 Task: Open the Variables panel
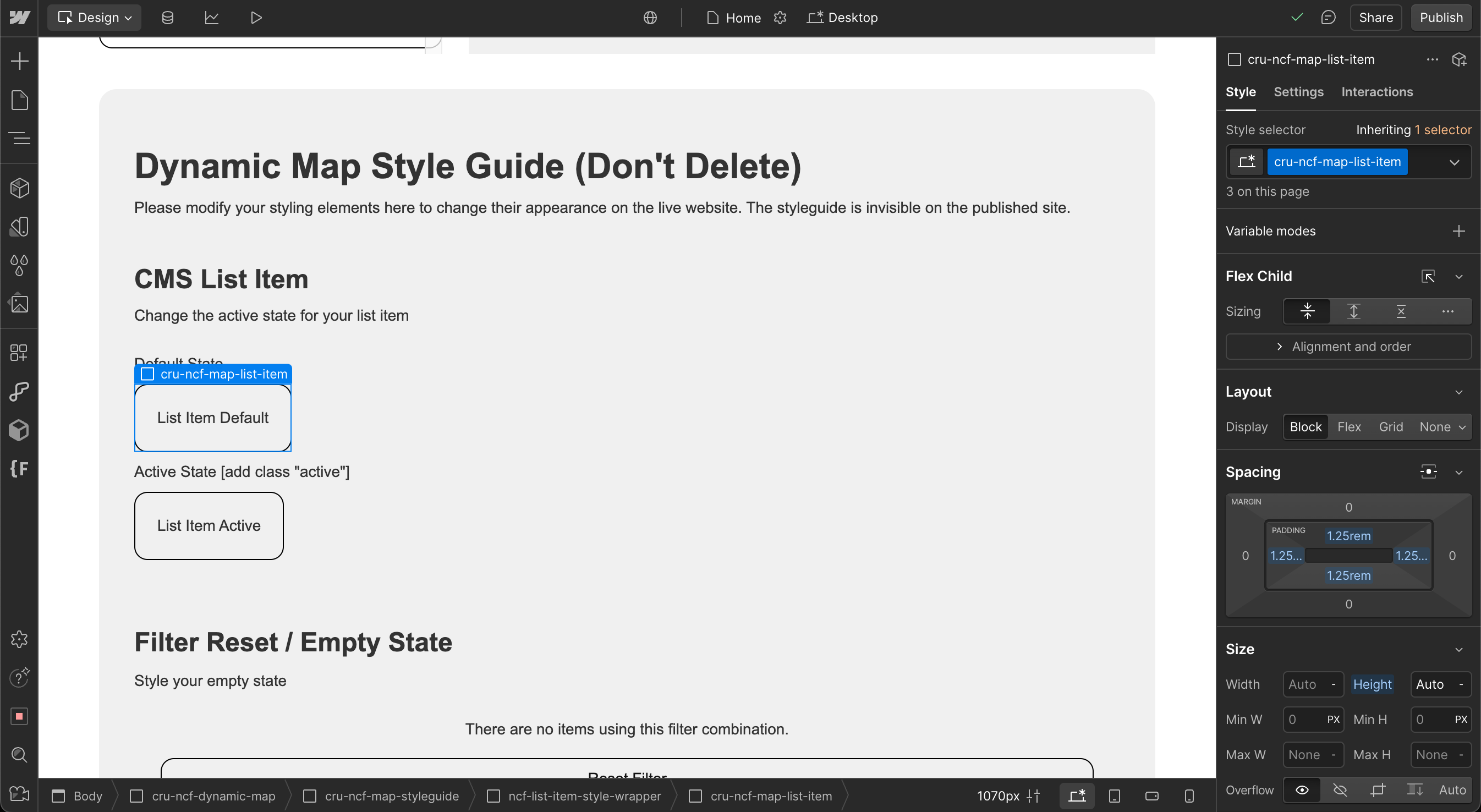(x=20, y=227)
